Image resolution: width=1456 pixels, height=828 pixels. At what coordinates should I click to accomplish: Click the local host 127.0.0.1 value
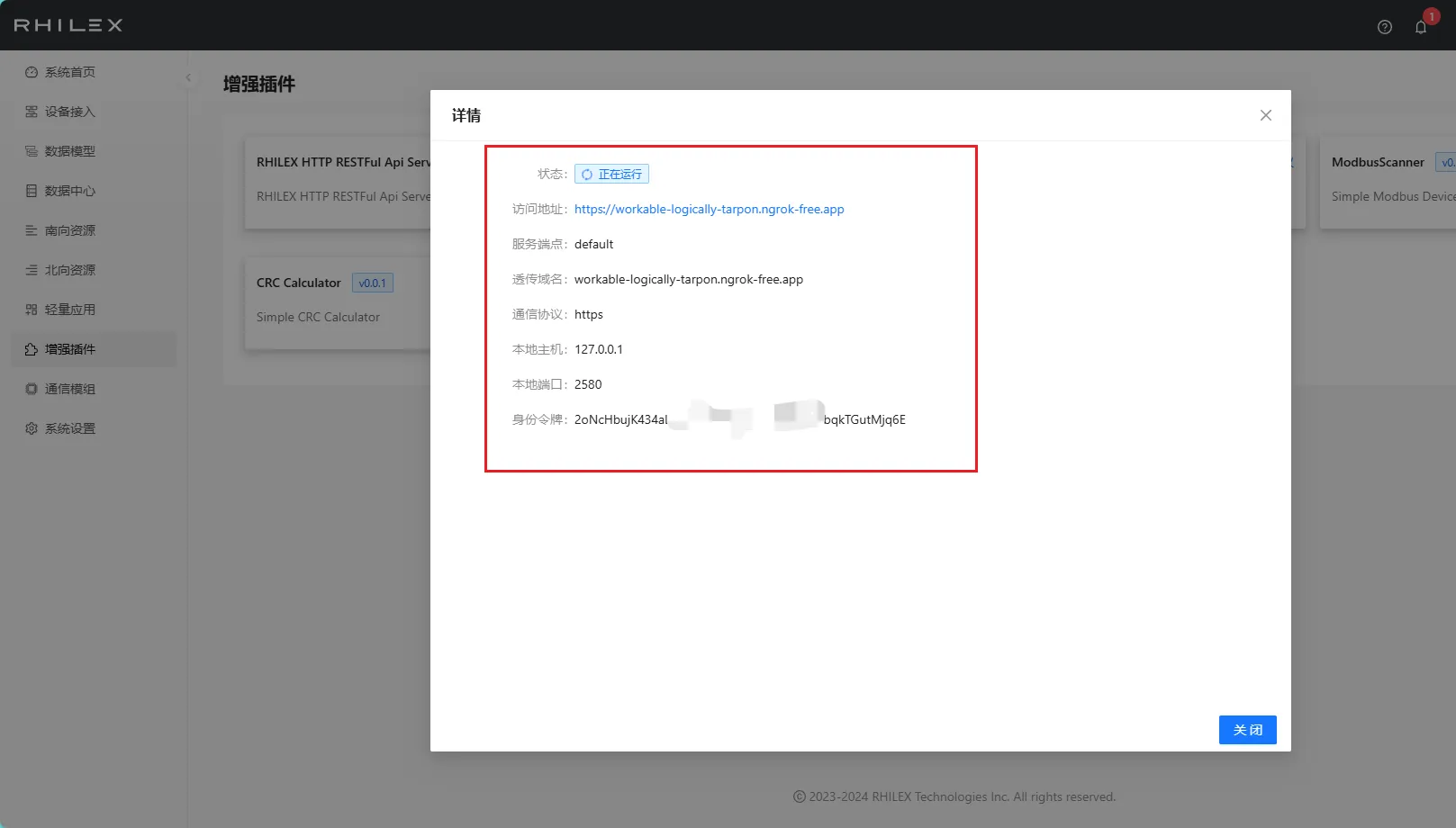pyautogui.click(x=599, y=349)
